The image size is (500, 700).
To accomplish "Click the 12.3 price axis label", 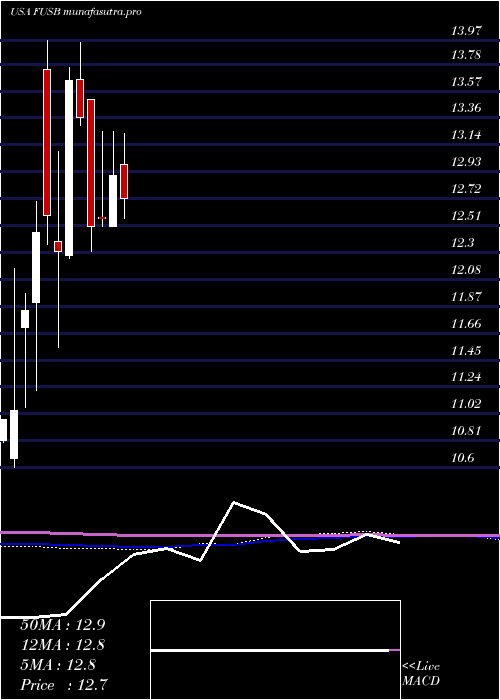I will [464, 243].
